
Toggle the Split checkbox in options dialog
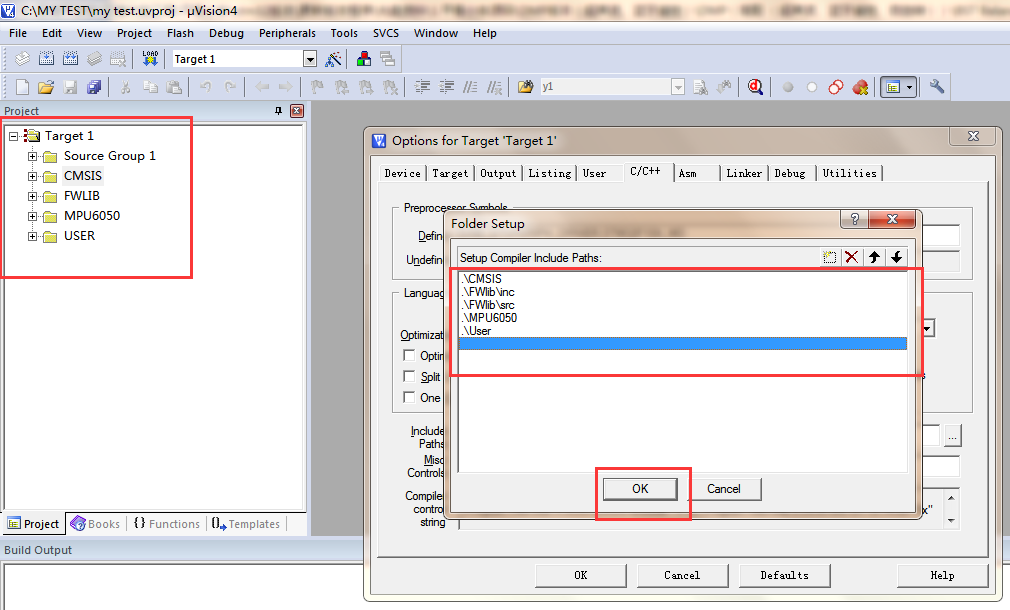point(409,376)
